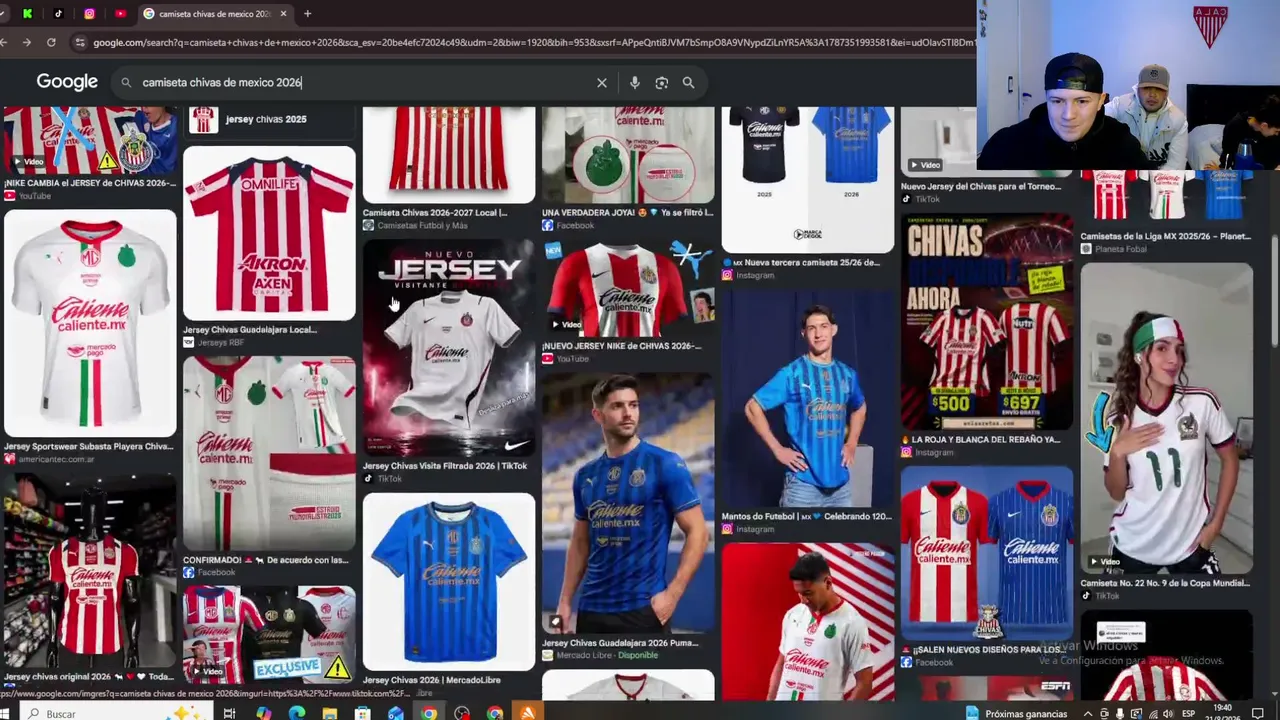Open the Kick pinned browser tab
This screenshot has height=720, width=1280.
point(27,14)
